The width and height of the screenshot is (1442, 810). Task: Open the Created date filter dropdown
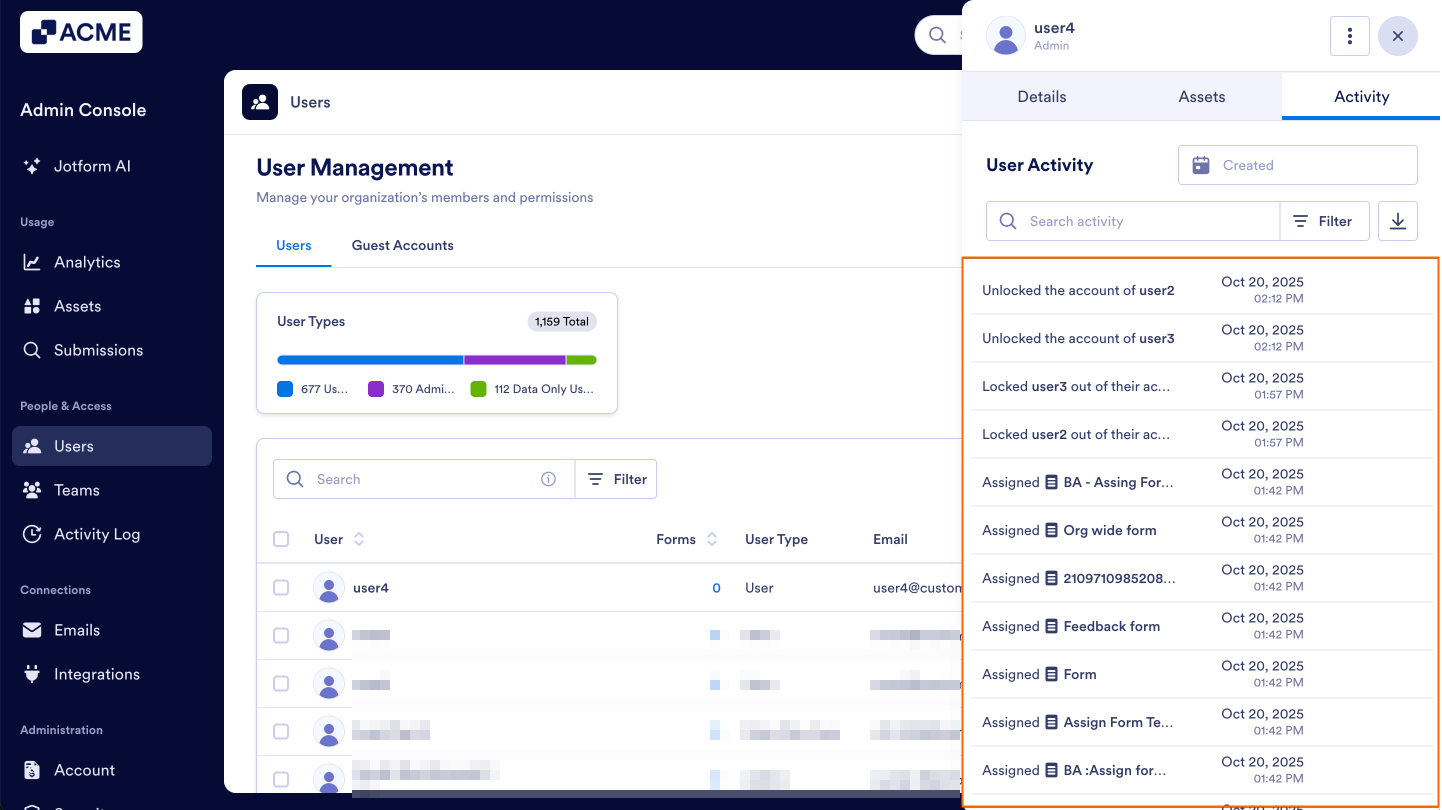[1297, 164]
